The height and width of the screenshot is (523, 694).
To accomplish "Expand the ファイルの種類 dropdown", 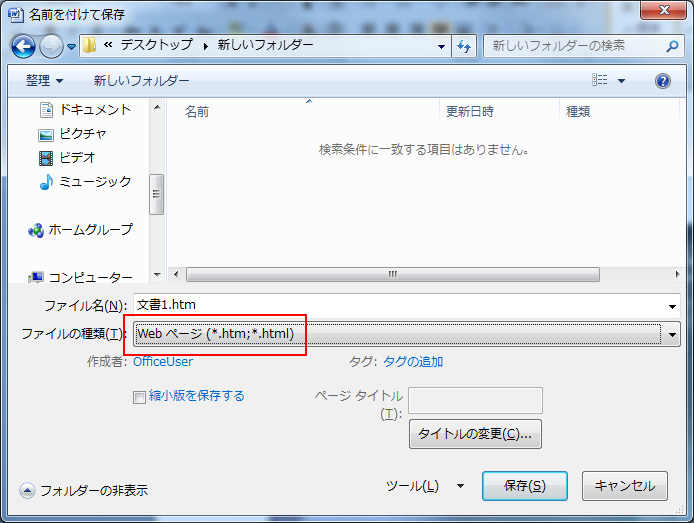I will click(673, 334).
